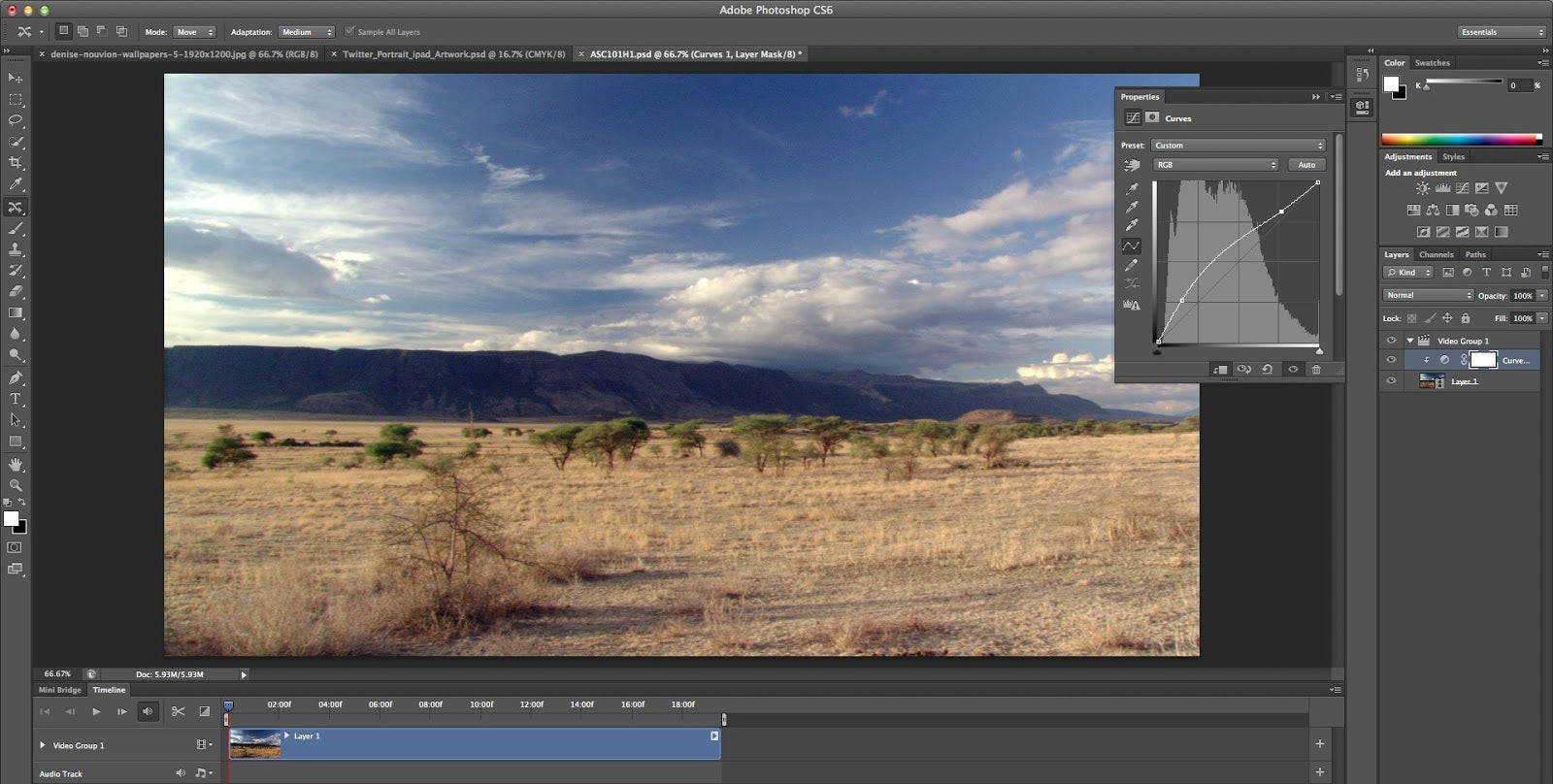1553x784 pixels.
Task: Hide the Video Group 1 layer
Action: [1391, 341]
